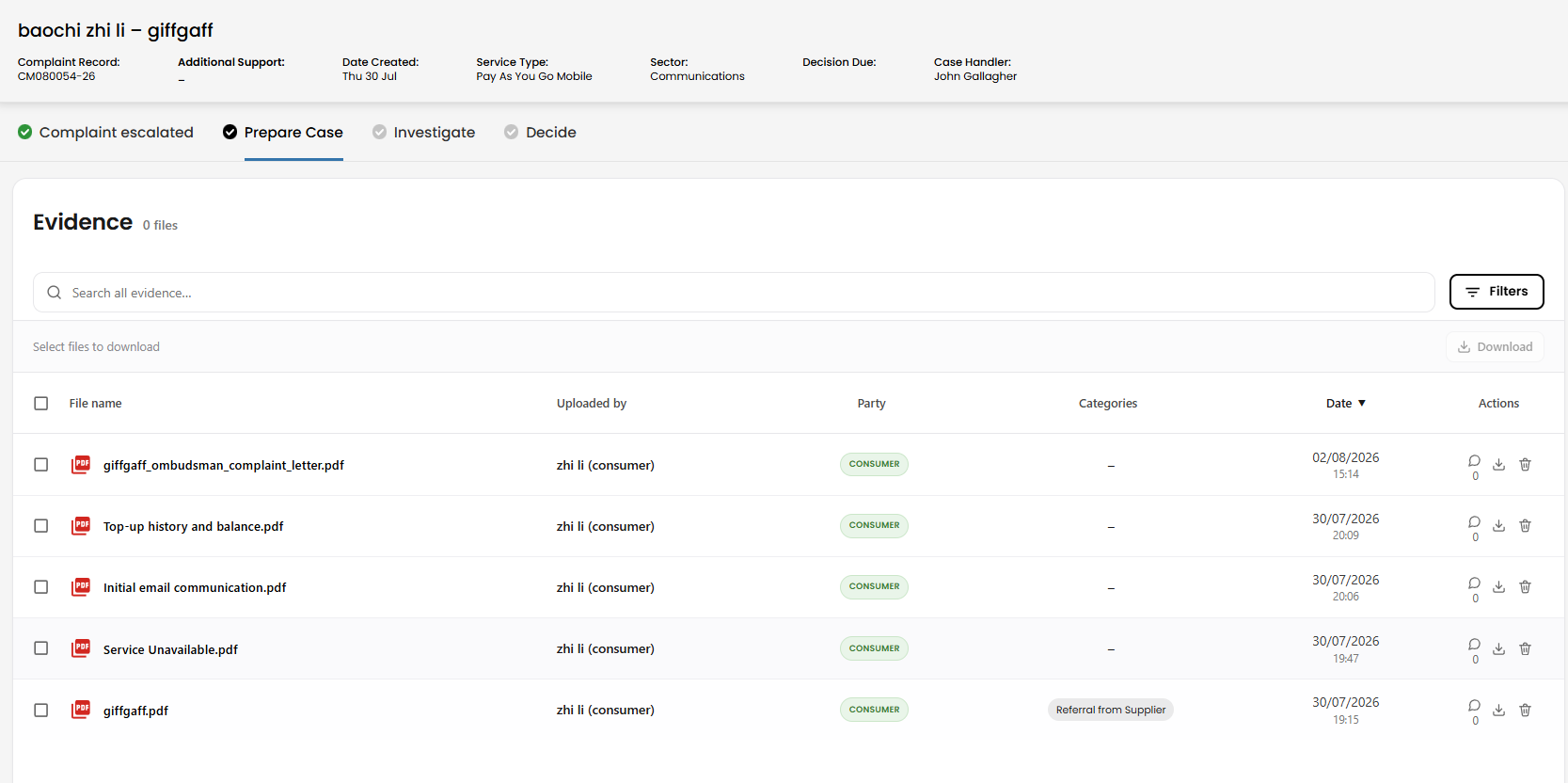Click the Communications sector value
Image resolution: width=1568 pixels, height=783 pixels.
coord(697,76)
